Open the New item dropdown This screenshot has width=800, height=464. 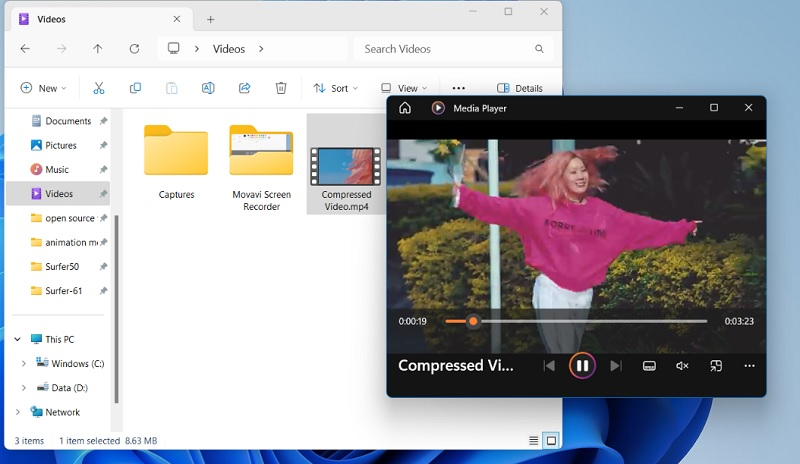click(x=43, y=88)
